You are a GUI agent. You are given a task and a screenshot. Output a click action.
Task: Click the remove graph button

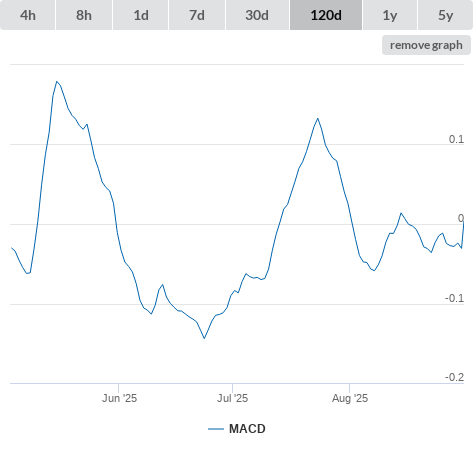coord(426,45)
